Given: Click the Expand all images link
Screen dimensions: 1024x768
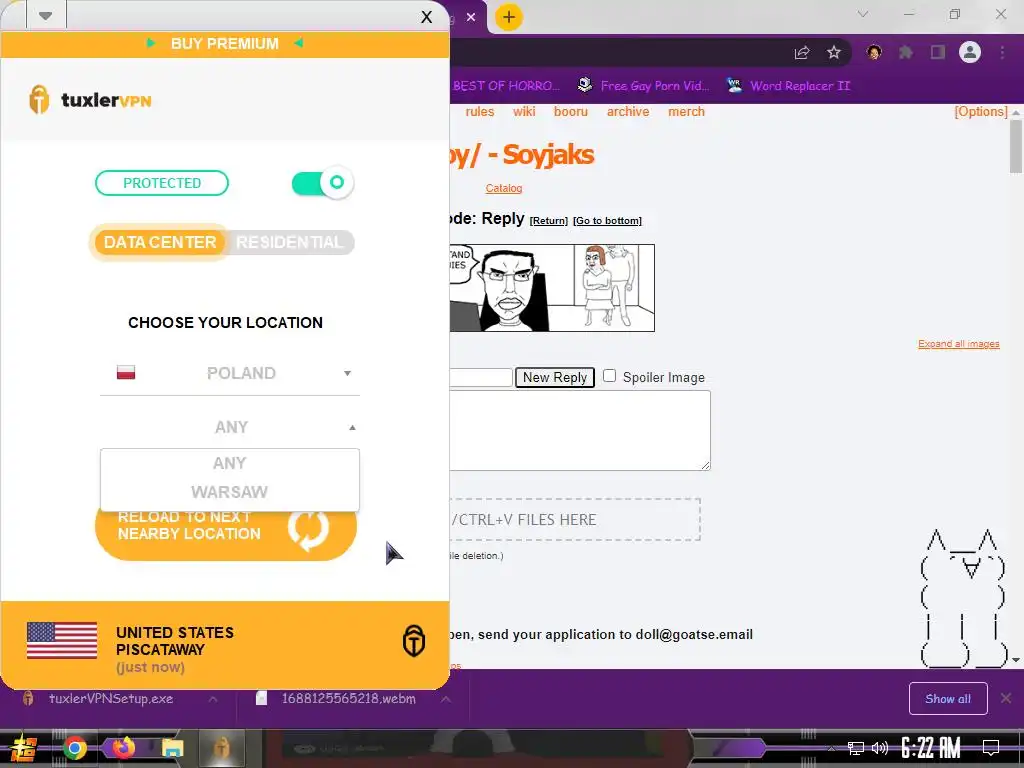Looking at the screenshot, I should pyautogui.click(x=959, y=344).
